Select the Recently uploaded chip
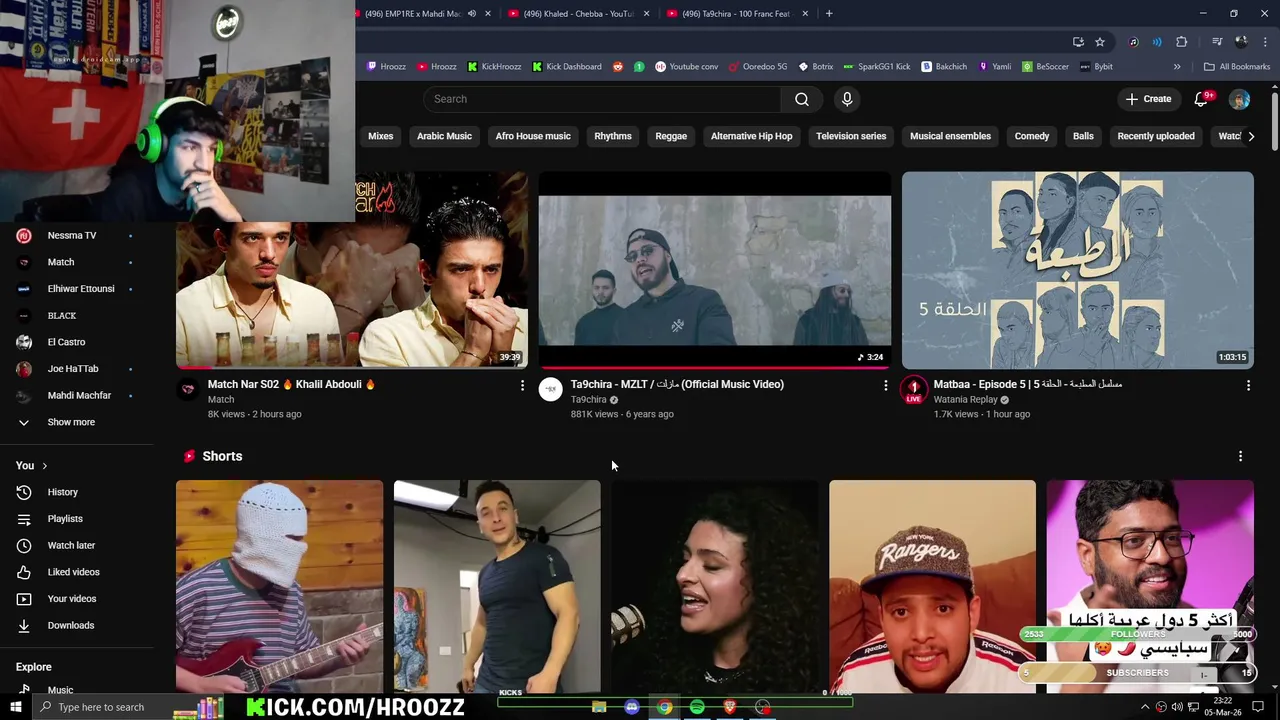 coord(1156,136)
